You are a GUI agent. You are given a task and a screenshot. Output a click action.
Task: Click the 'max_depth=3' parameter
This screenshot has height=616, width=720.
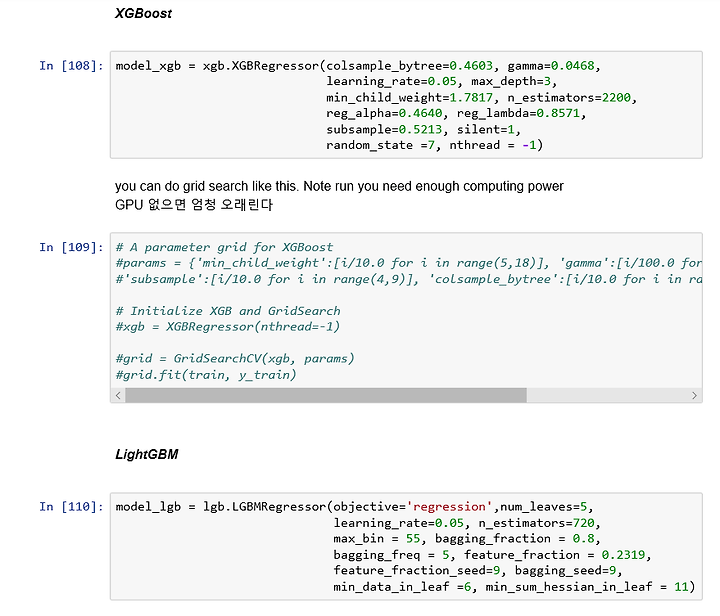click(511, 81)
